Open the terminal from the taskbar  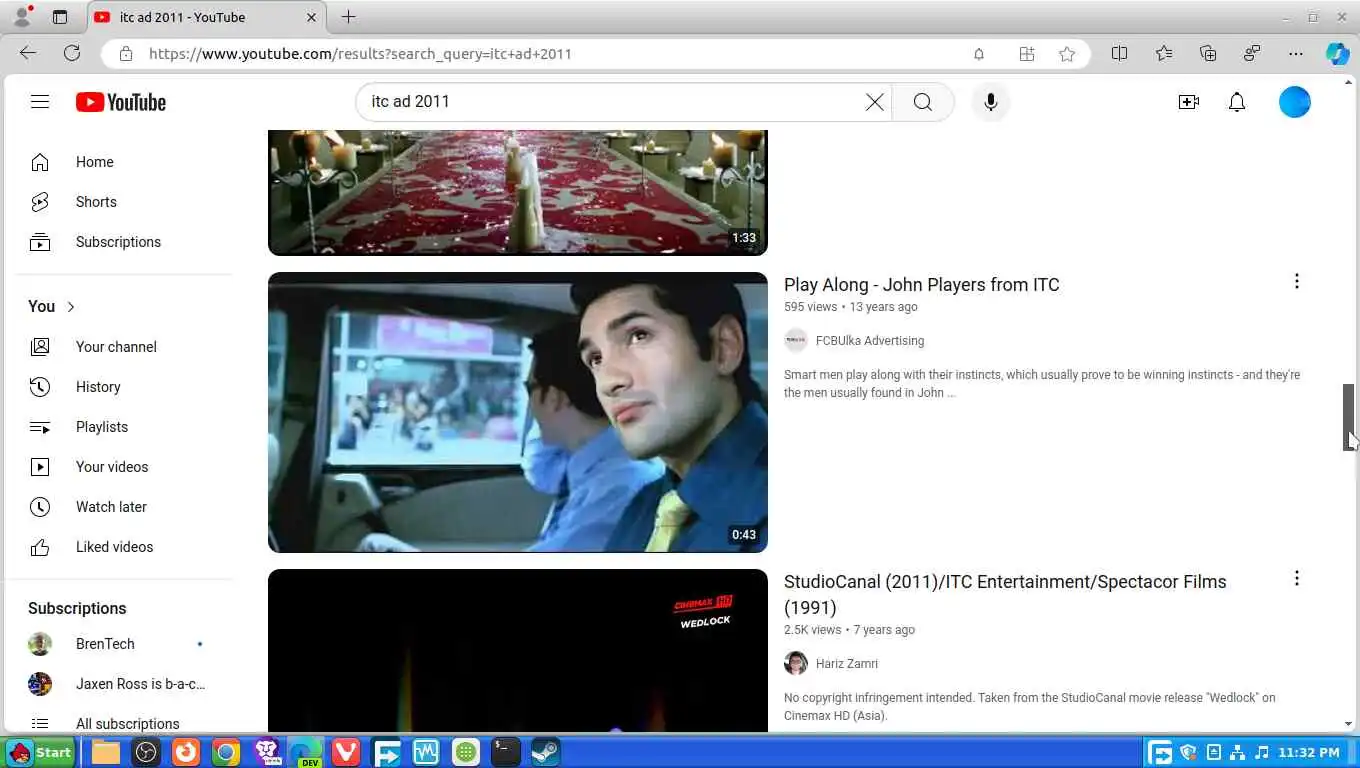506,752
